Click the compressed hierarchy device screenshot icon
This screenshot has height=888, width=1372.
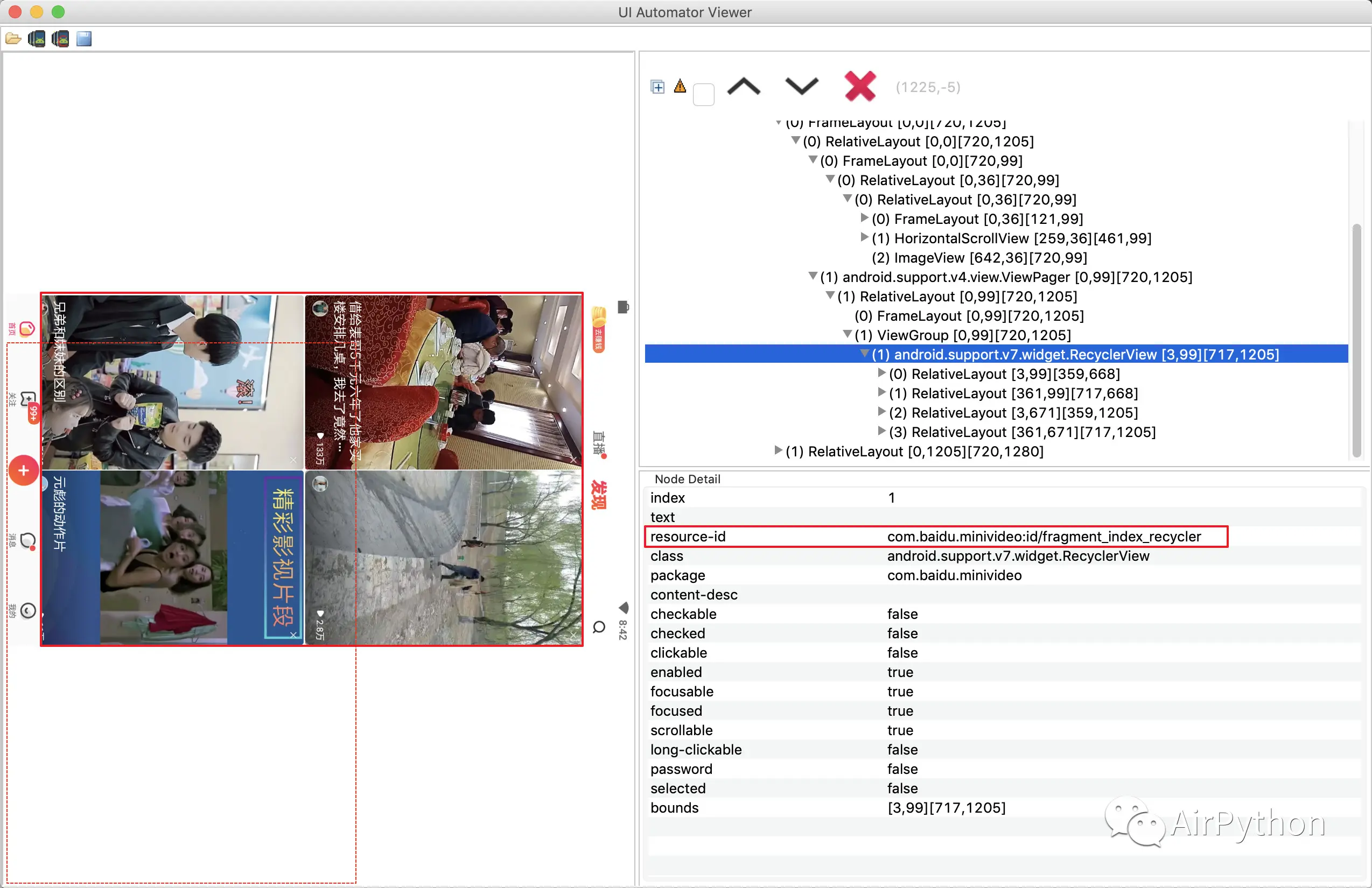point(60,39)
